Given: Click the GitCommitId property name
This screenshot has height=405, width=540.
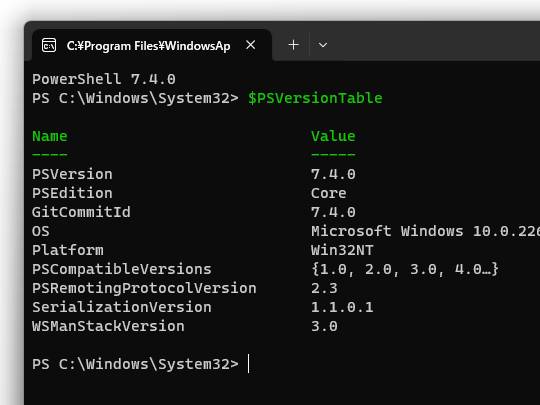Looking at the screenshot, I should [x=81, y=212].
